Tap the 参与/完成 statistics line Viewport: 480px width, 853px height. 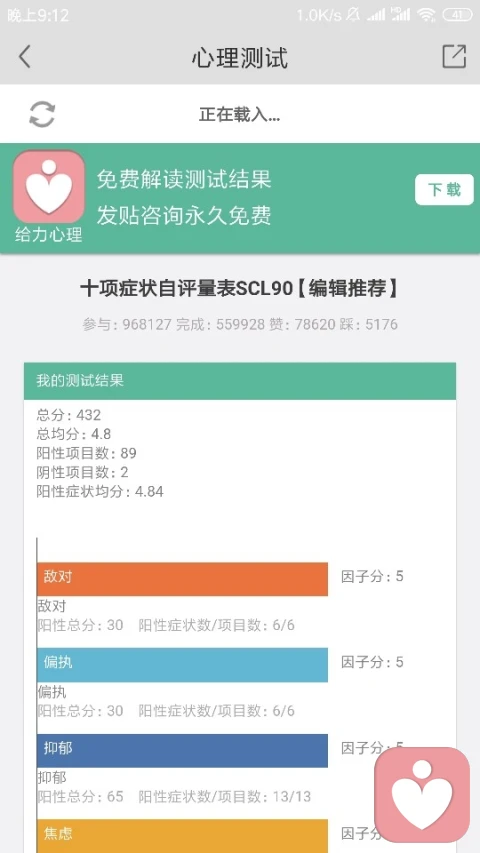tap(240, 325)
